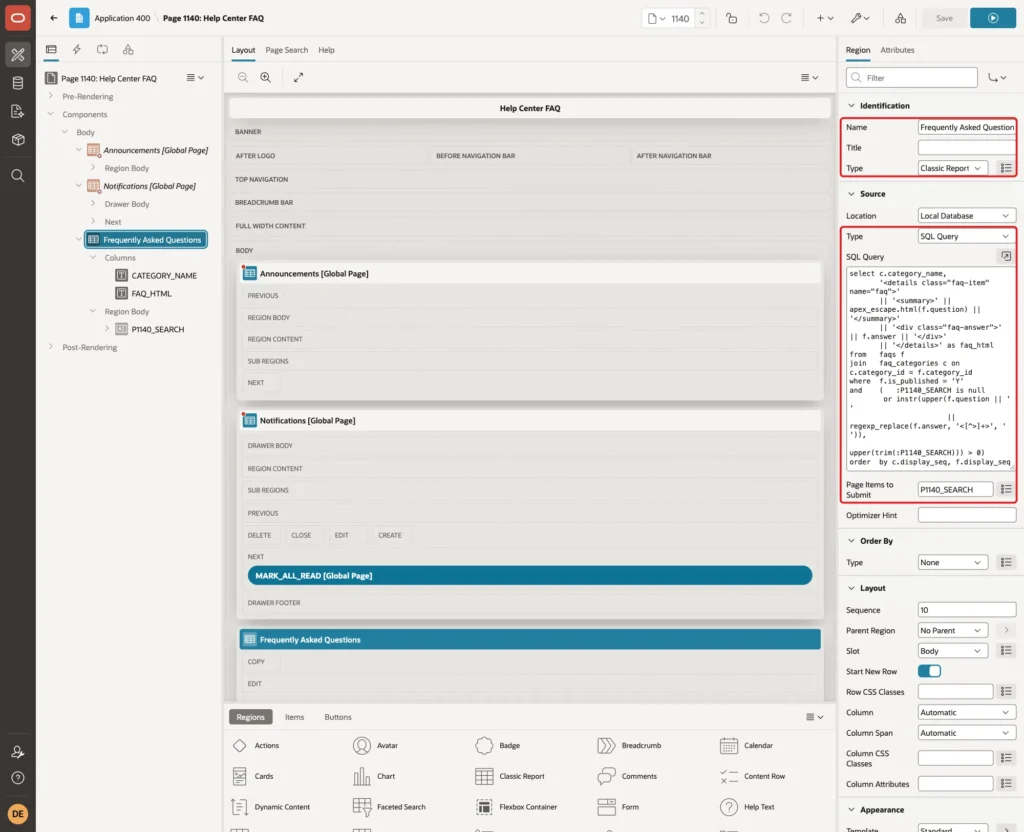Click the lock page icon
The image size is (1024, 832).
click(731, 18)
